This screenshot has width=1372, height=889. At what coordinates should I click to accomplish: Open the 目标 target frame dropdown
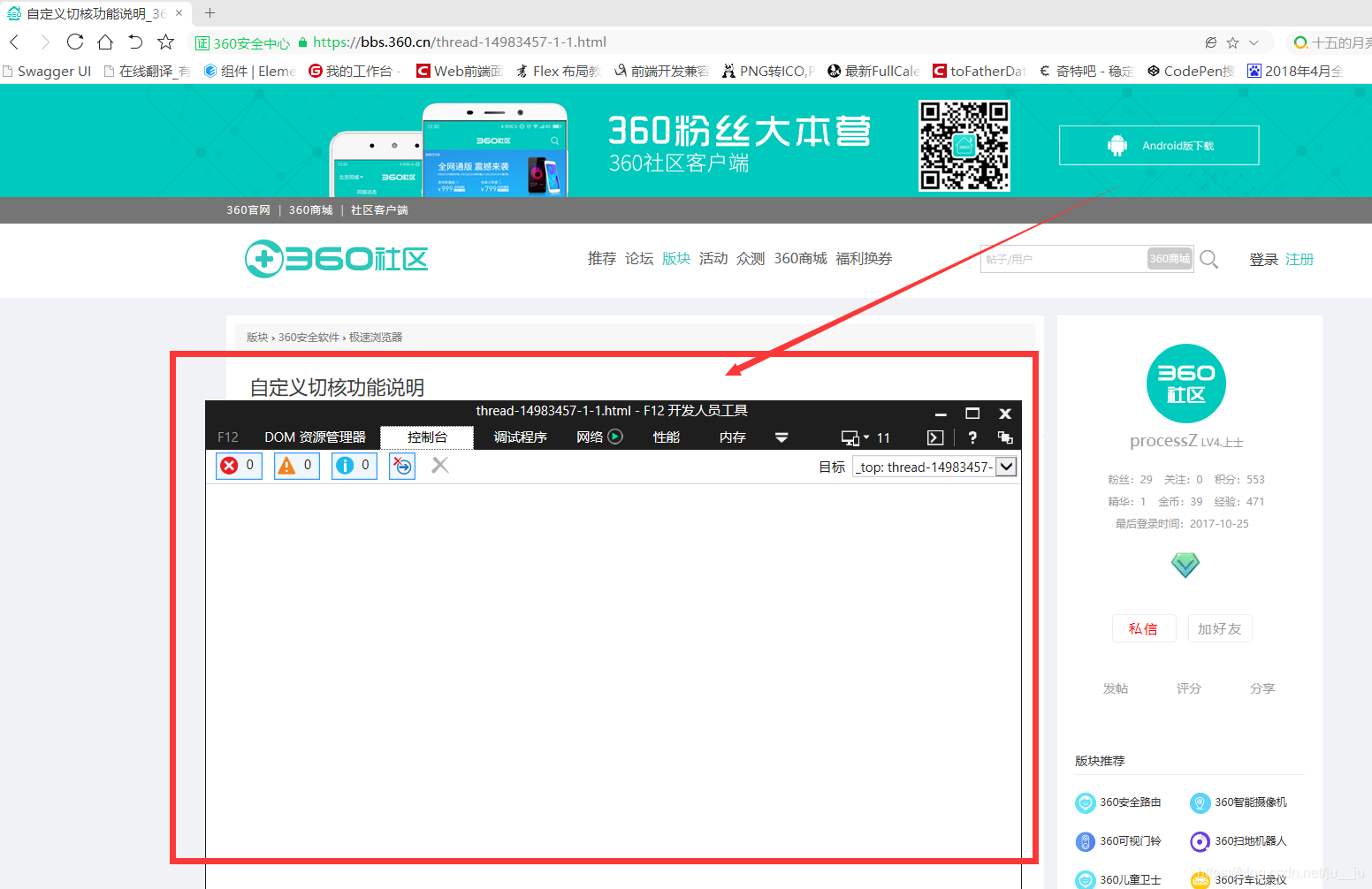point(935,467)
